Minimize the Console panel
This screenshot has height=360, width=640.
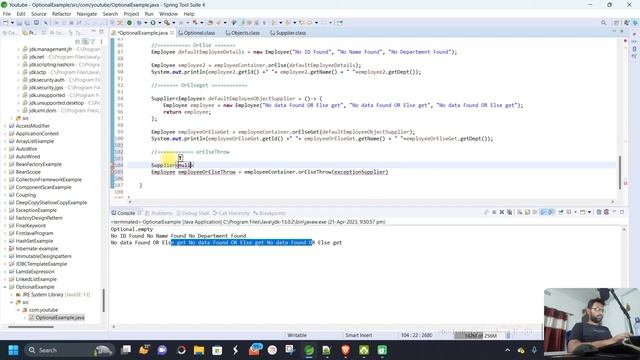(x=614, y=212)
